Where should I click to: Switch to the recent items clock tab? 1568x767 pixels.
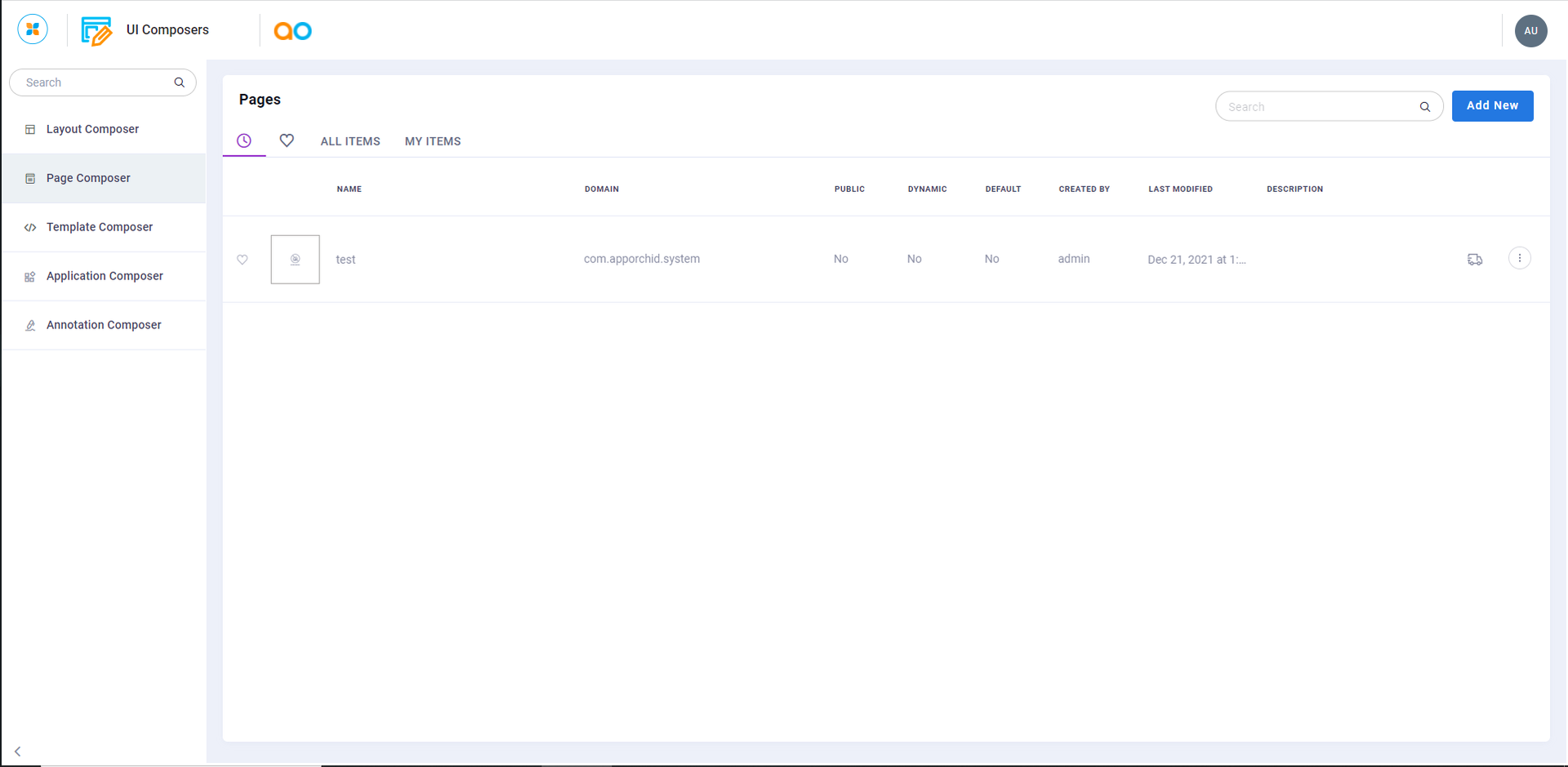(x=244, y=140)
